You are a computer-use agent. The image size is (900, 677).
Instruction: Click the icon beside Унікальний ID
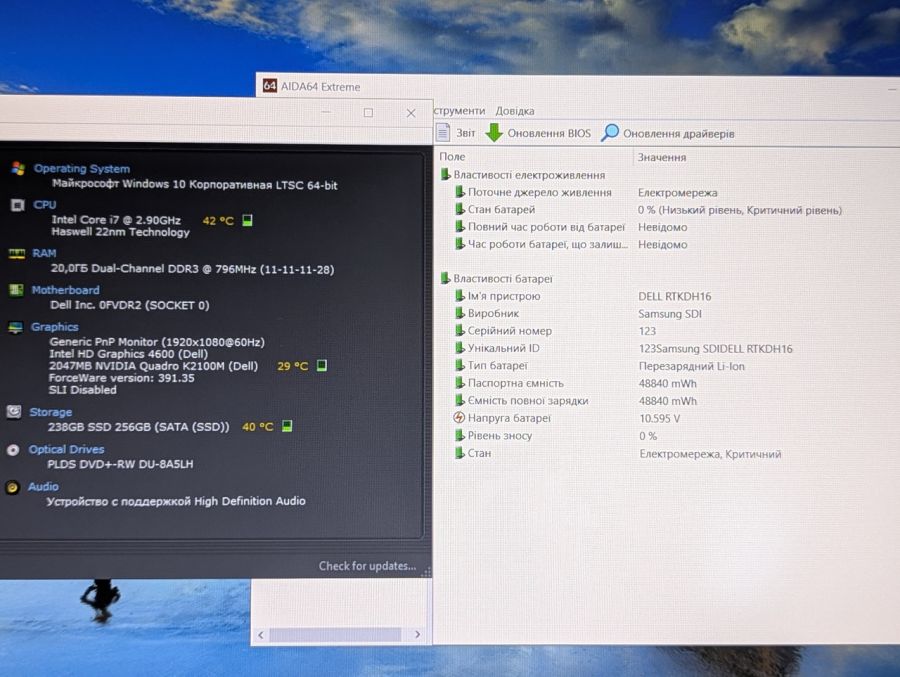[x=460, y=348]
